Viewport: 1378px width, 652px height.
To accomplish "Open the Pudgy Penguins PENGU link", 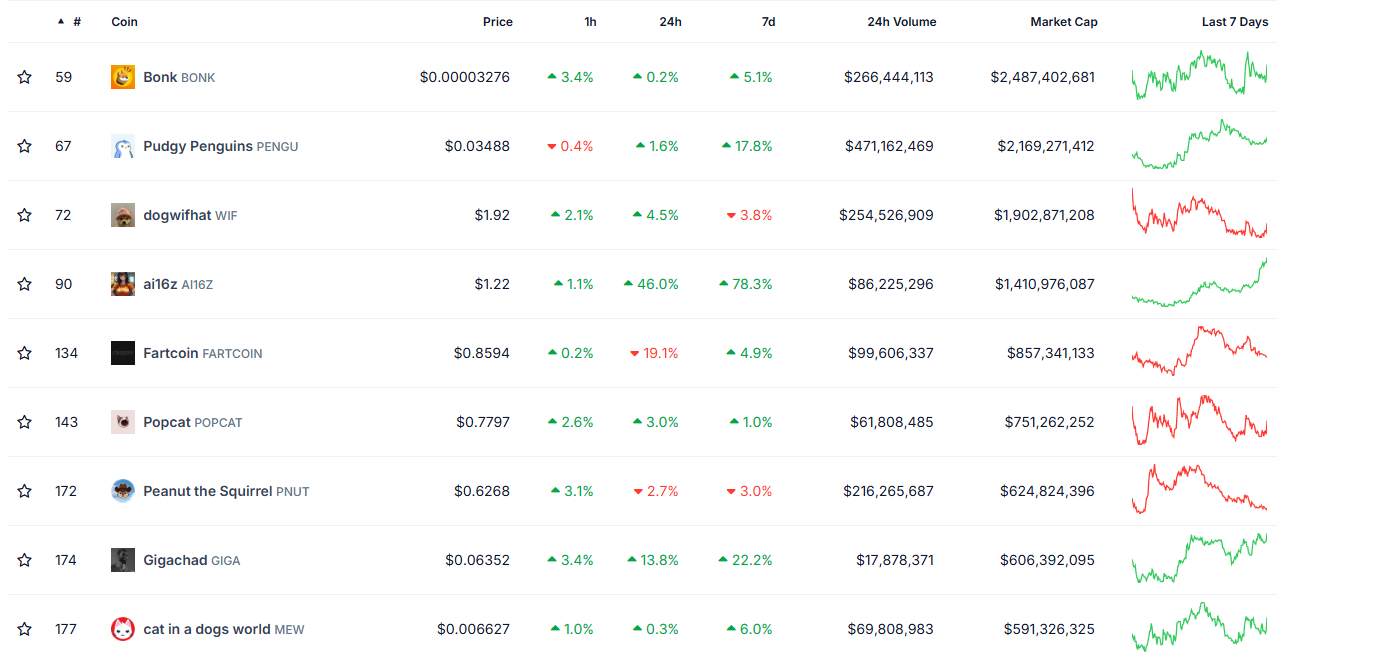I will tap(221, 146).
